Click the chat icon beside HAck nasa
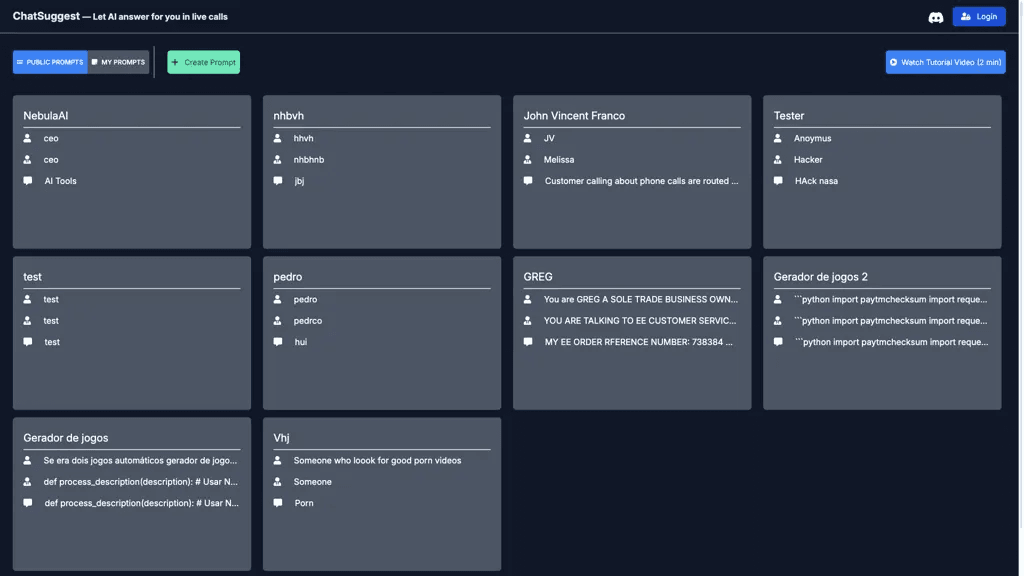This screenshot has height=576, width=1024. [x=778, y=181]
